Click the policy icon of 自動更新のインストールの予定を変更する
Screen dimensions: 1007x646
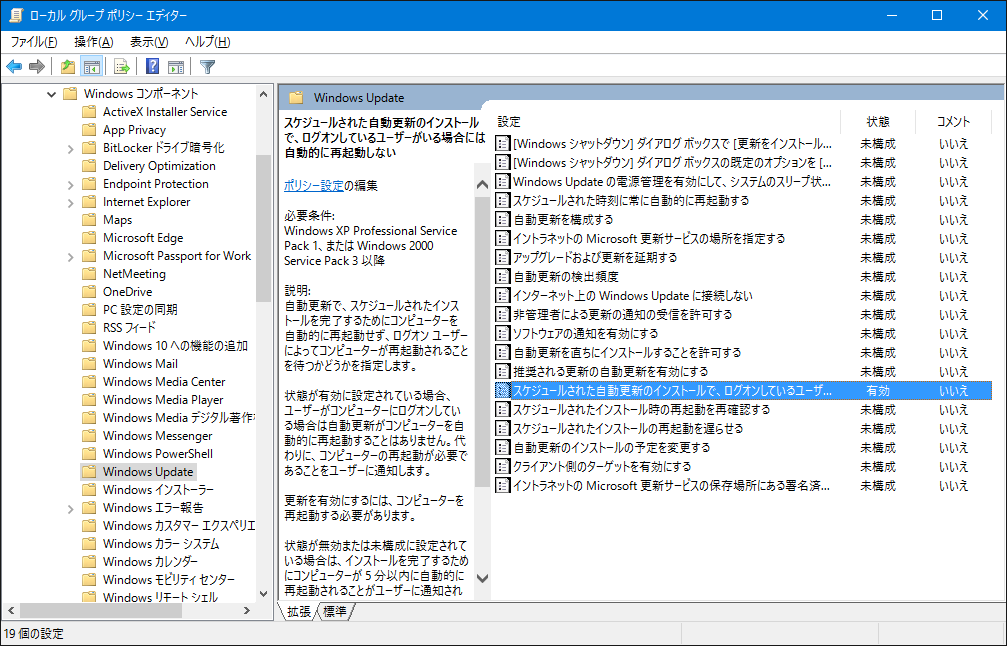(503, 448)
